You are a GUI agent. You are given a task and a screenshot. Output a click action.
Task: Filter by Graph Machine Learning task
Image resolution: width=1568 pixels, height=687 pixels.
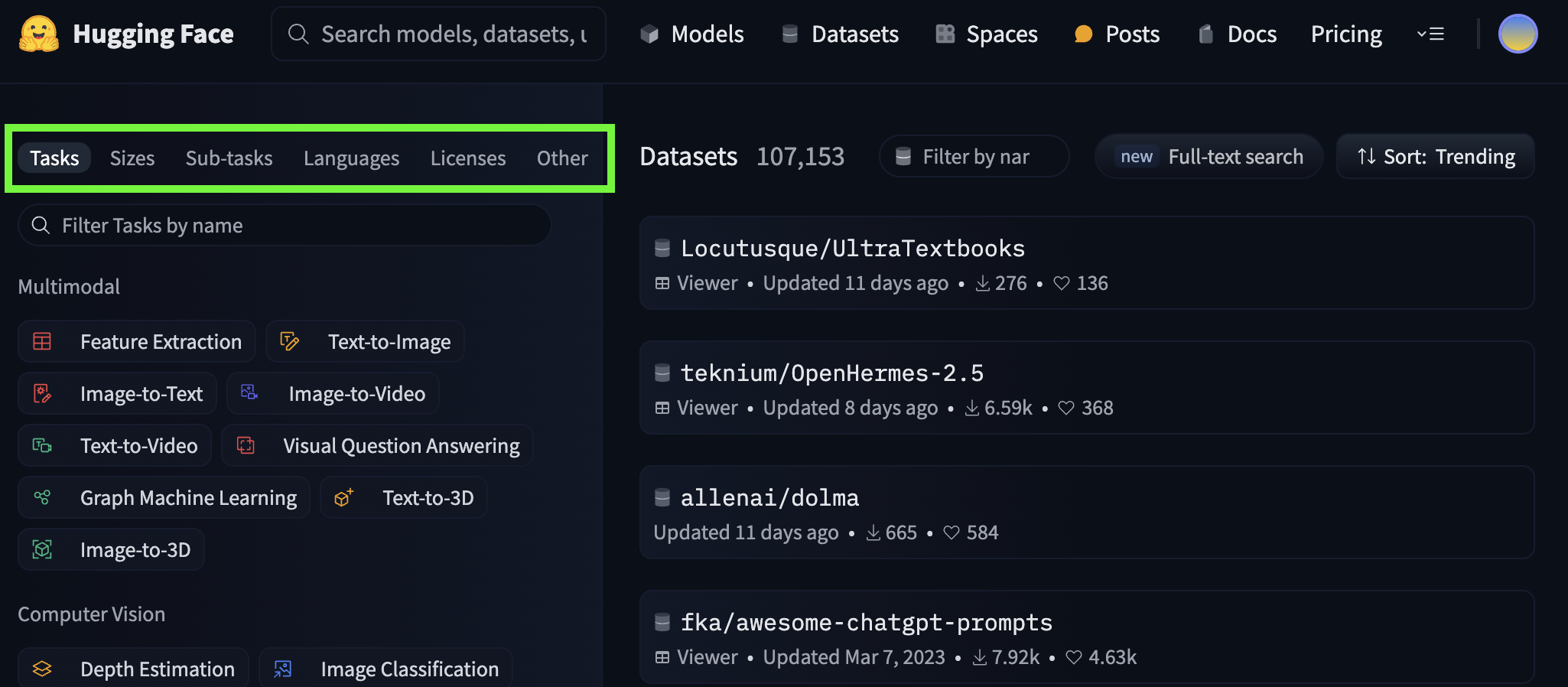pyautogui.click(x=164, y=497)
